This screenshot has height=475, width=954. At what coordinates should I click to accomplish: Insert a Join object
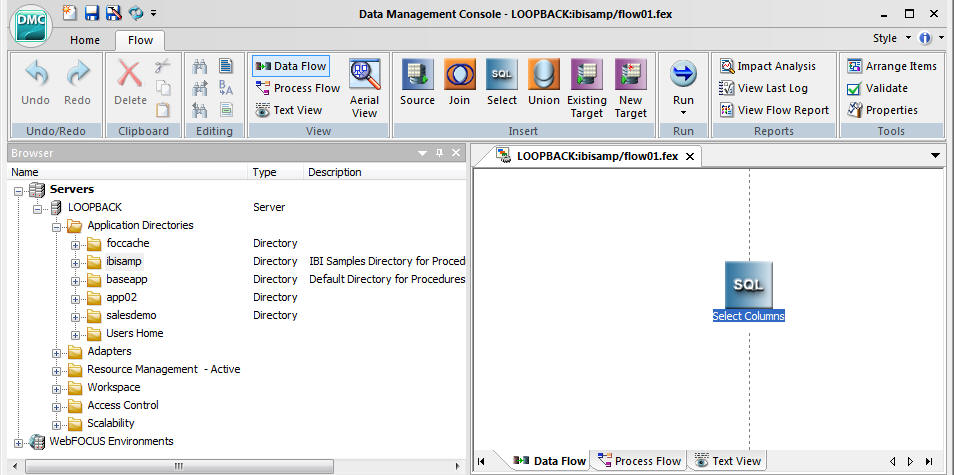[459, 83]
